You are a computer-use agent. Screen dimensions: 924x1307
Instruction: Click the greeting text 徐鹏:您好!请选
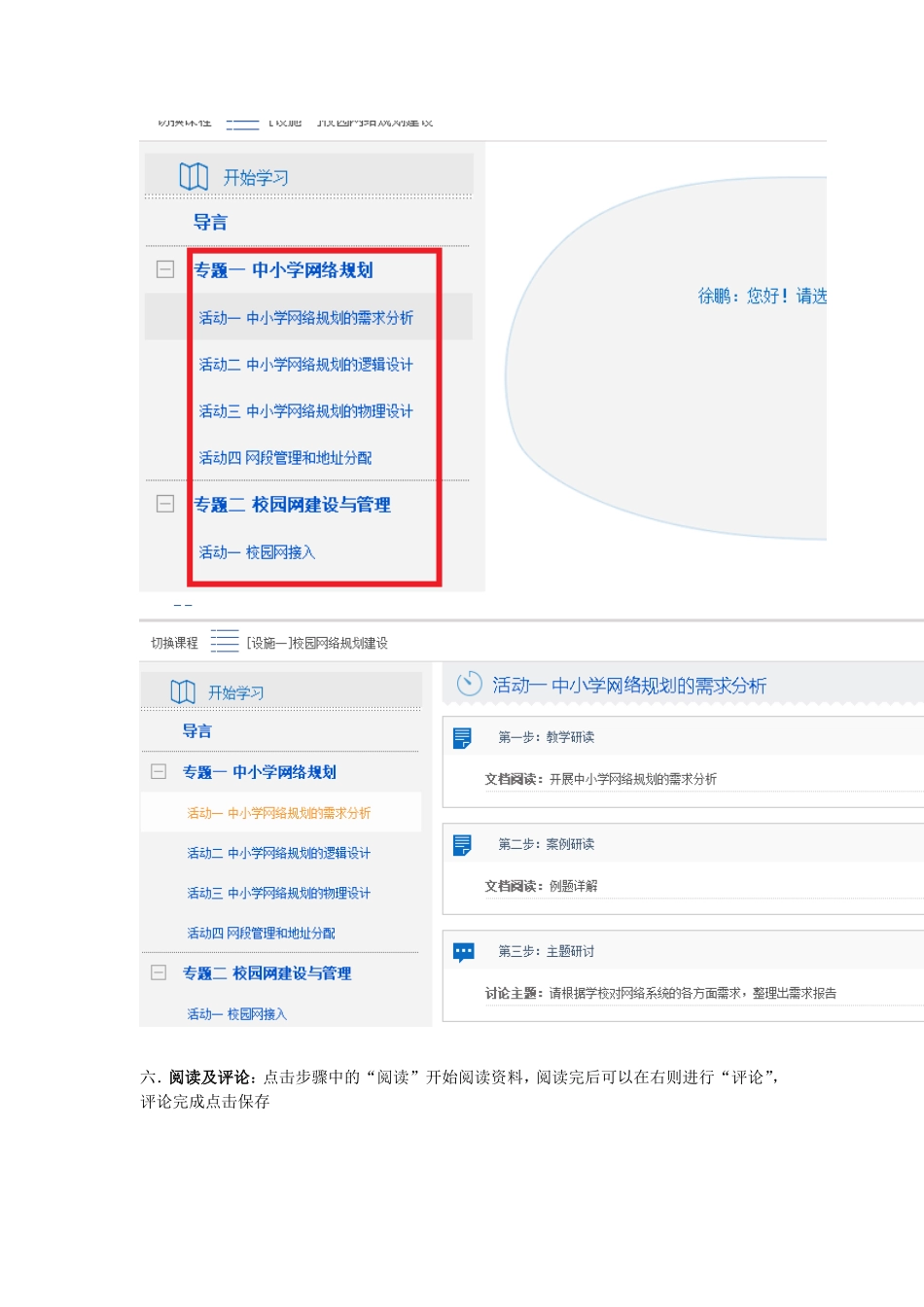click(763, 296)
